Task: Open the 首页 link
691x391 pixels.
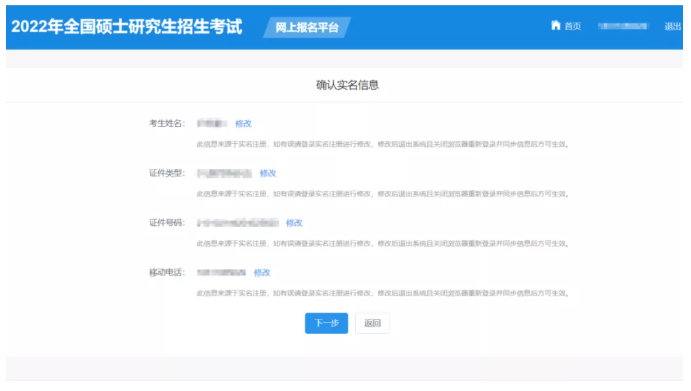Action: pyautogui.click(x=572, y=26)
